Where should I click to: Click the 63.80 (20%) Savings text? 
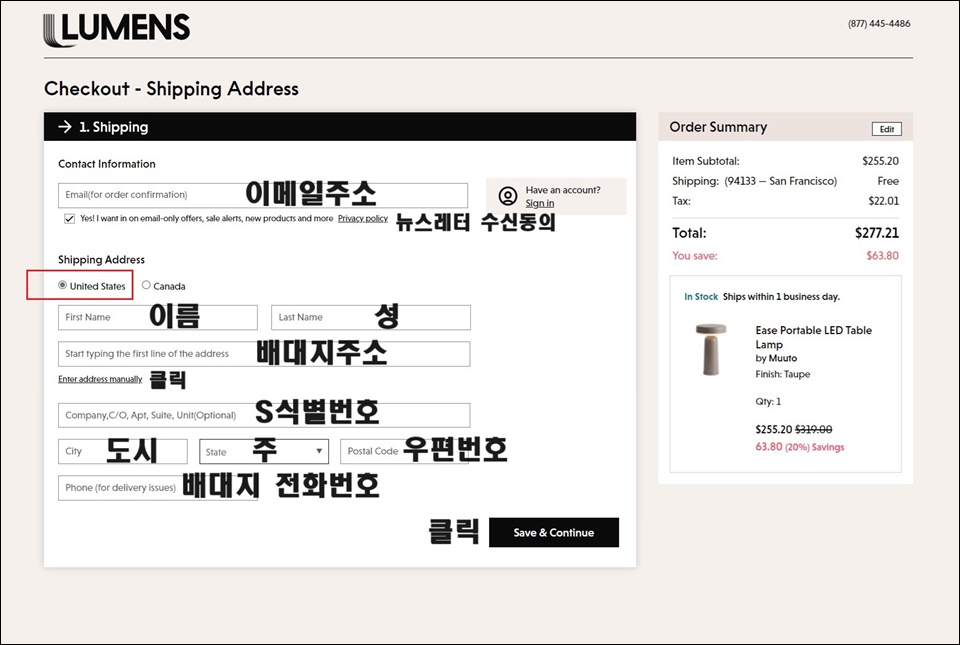point(800,447)
